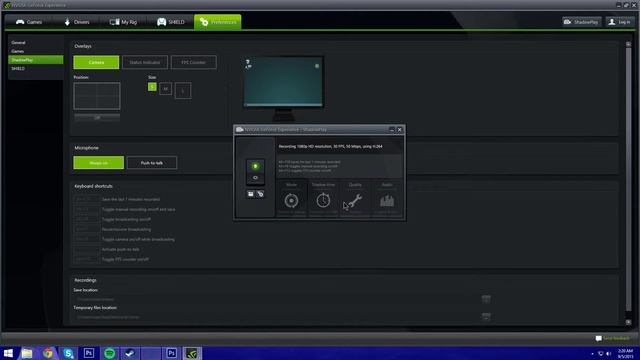Click the overlay Position grid
The height and width of the screenshot is (360, 640).
tap(97, 96)
